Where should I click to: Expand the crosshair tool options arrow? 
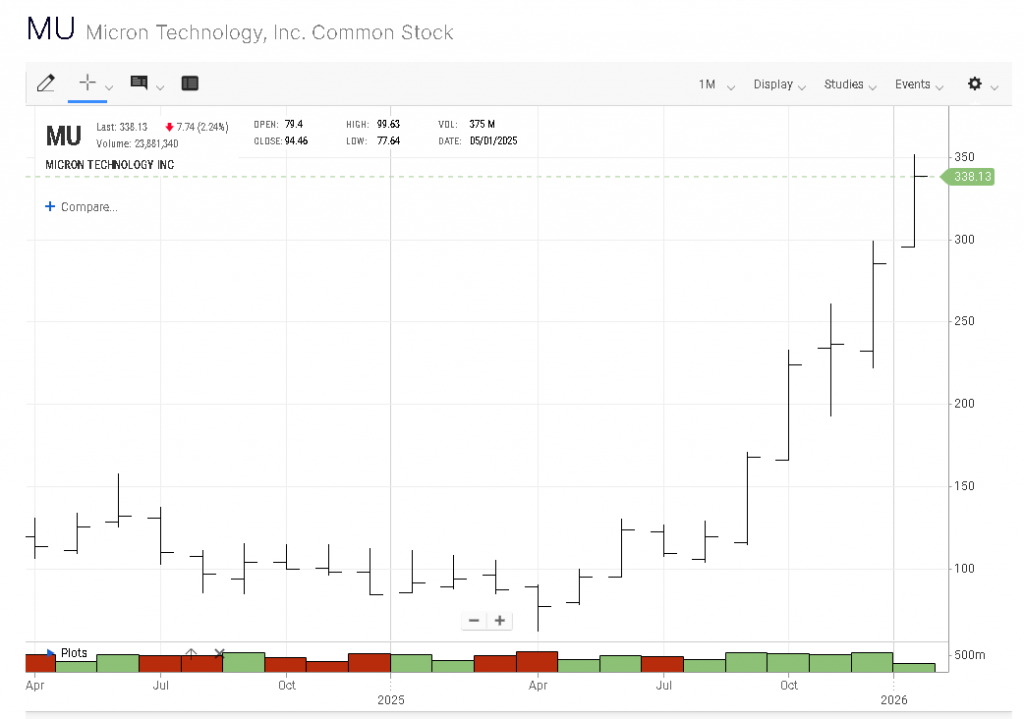(110, 87)
